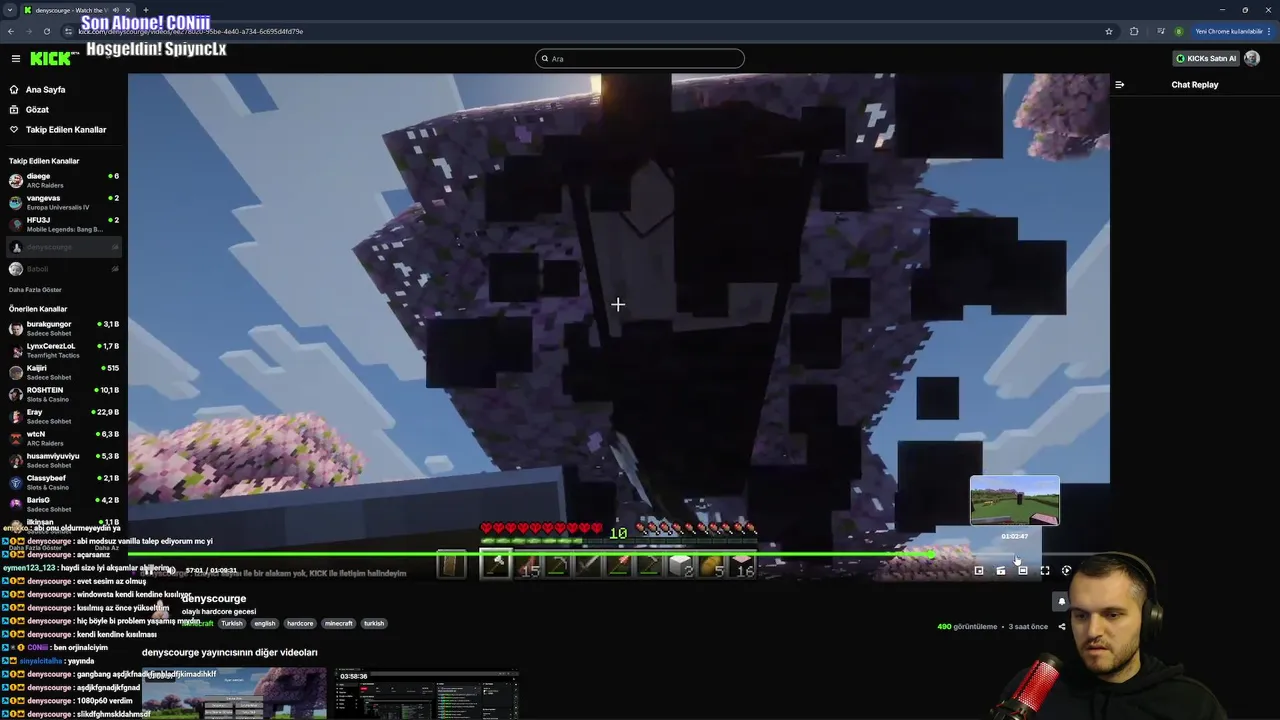
Task: Open LynxCerezLoL recommended channel
Action: click(x=62, y=350)
